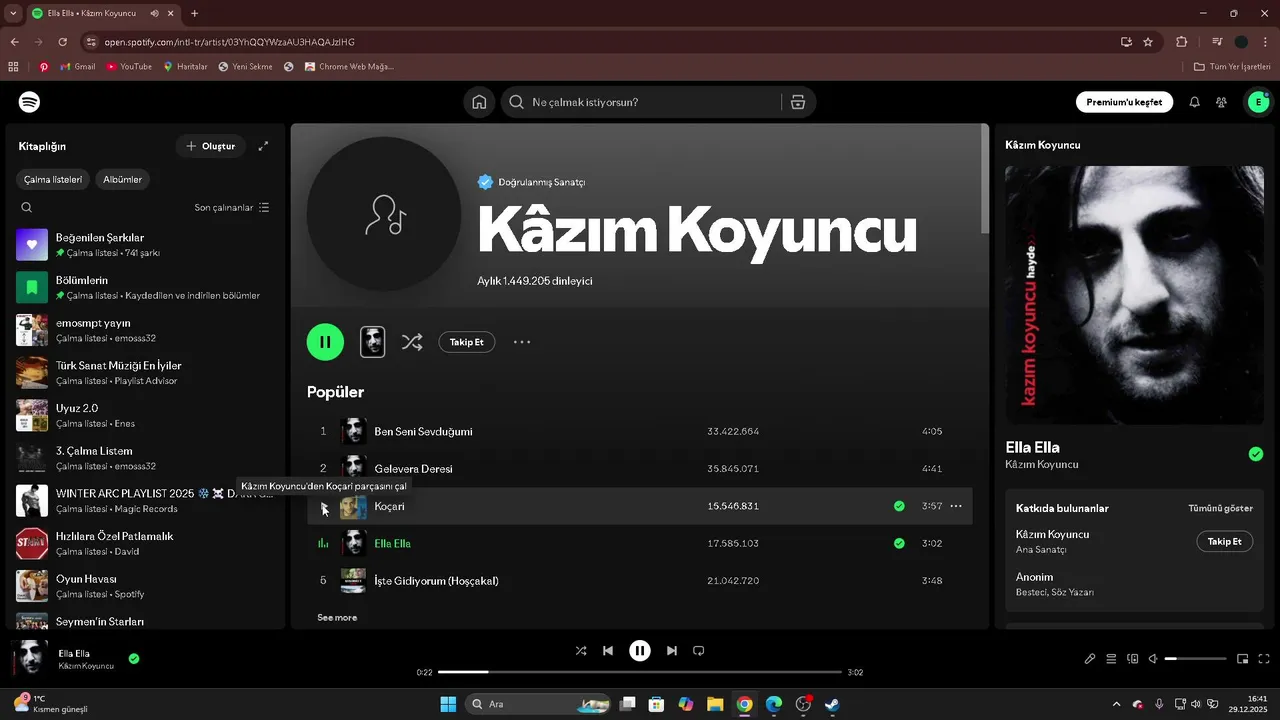
Task: Open Türk Sanat Müziği En İyiler playlist
Action: tap(143, 373)
